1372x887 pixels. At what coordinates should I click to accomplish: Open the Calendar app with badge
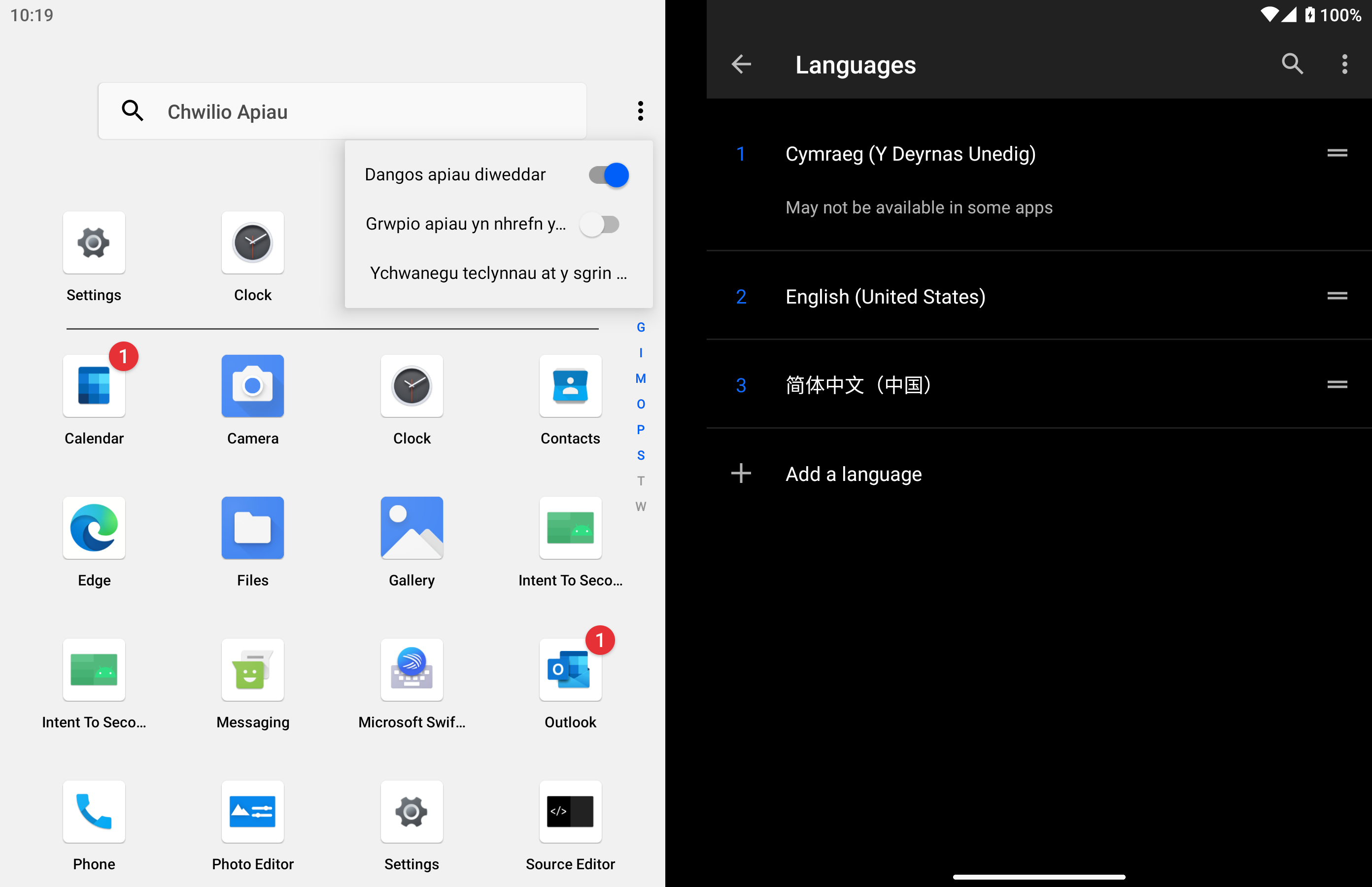tap(94, 386)
